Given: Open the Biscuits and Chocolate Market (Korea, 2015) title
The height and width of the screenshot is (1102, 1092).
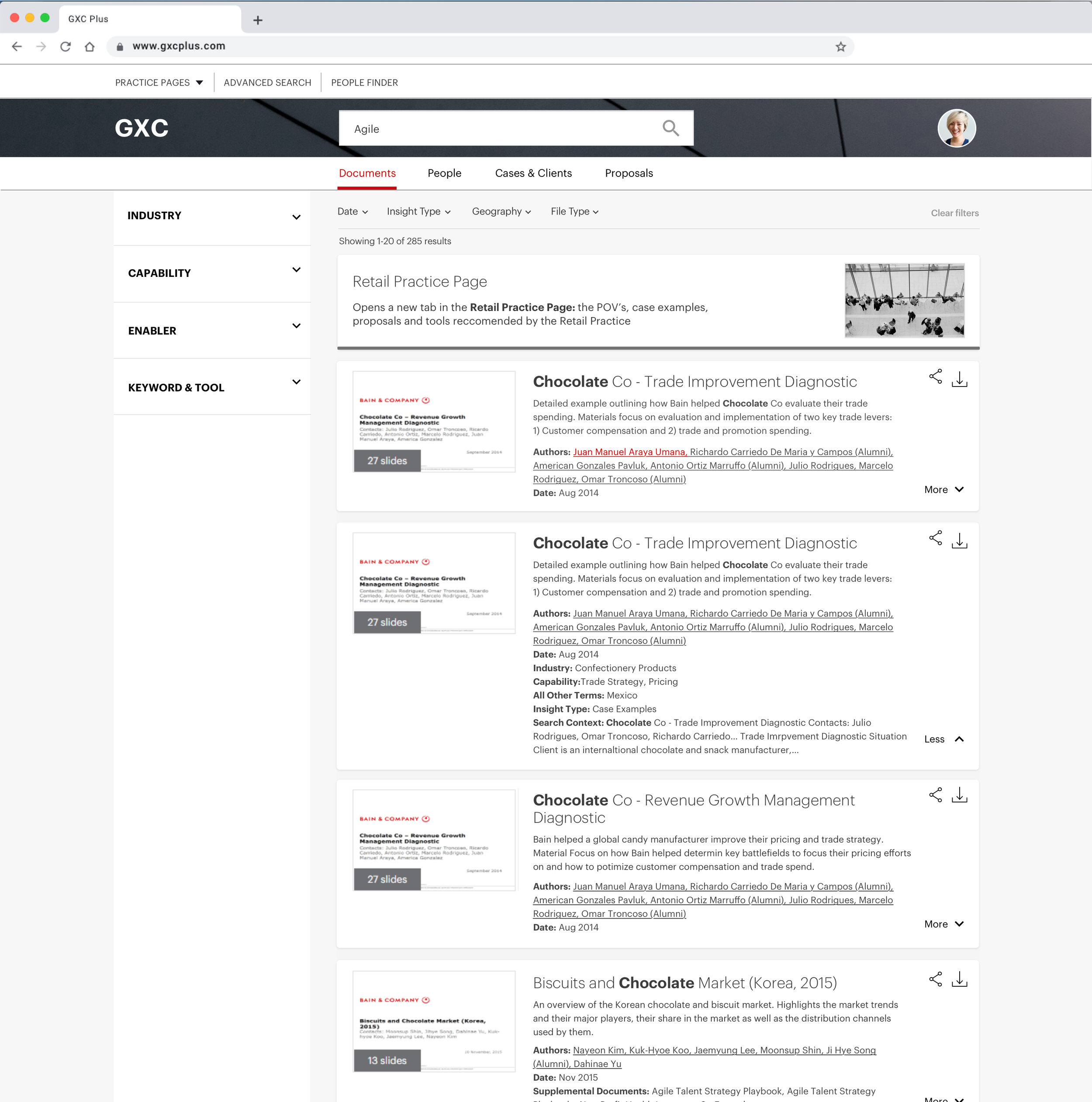Looking at the screenshot, I should coord(684,983).
